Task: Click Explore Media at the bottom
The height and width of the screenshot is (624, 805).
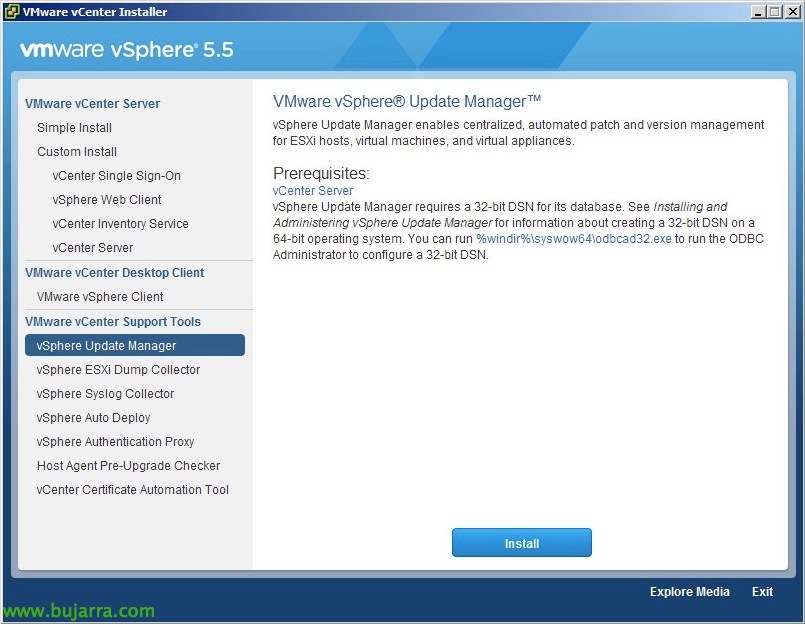Action: click(x=689, y=592)
